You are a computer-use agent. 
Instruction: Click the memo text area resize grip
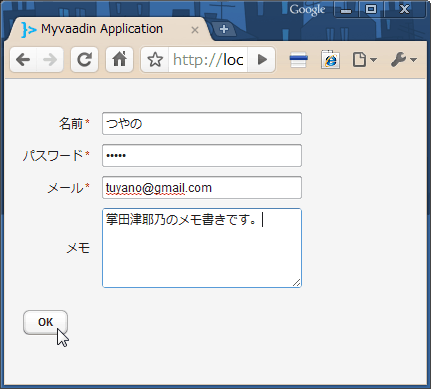(x=296, y=282)
